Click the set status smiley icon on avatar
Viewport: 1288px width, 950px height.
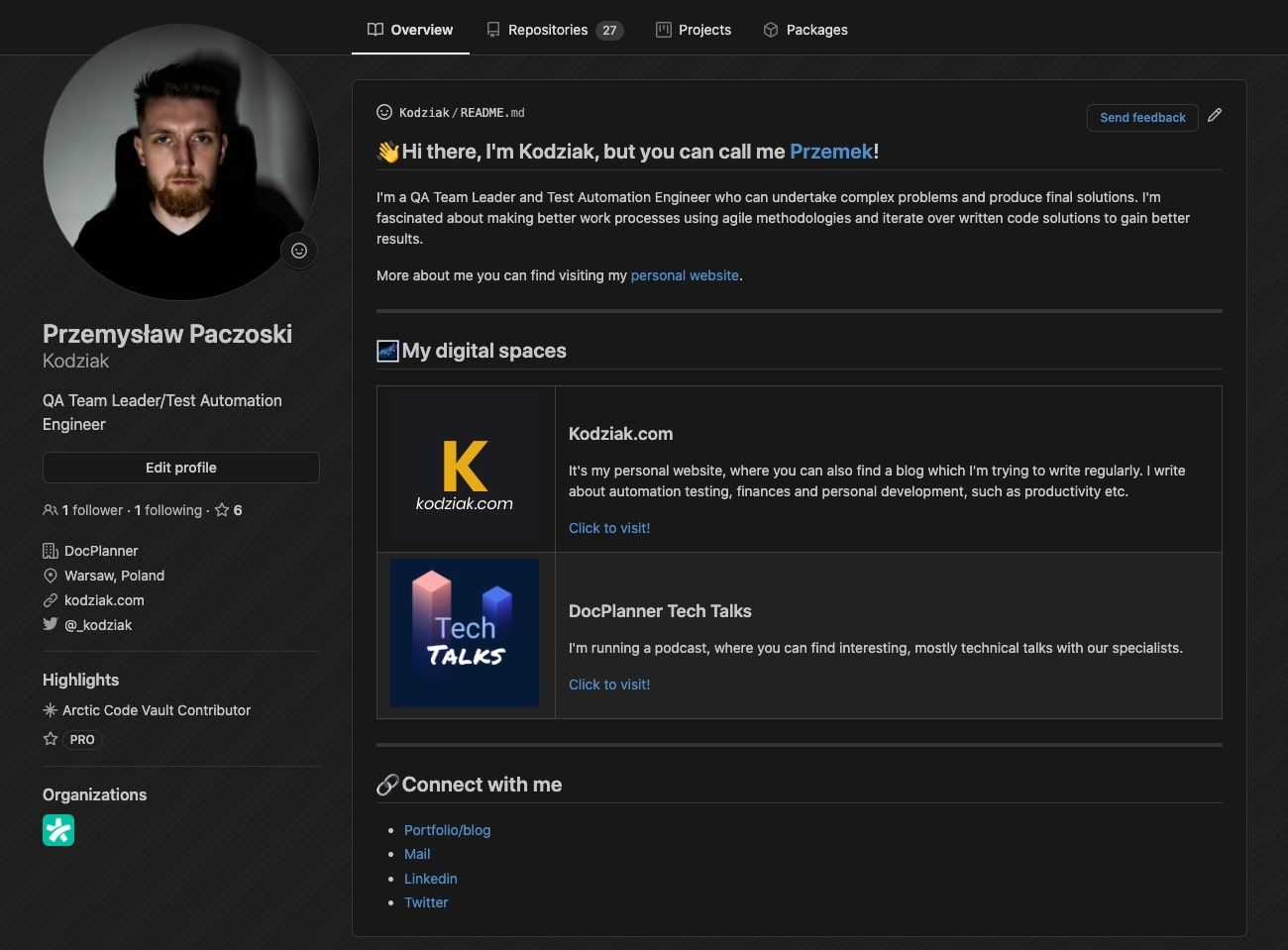(299, 251)
